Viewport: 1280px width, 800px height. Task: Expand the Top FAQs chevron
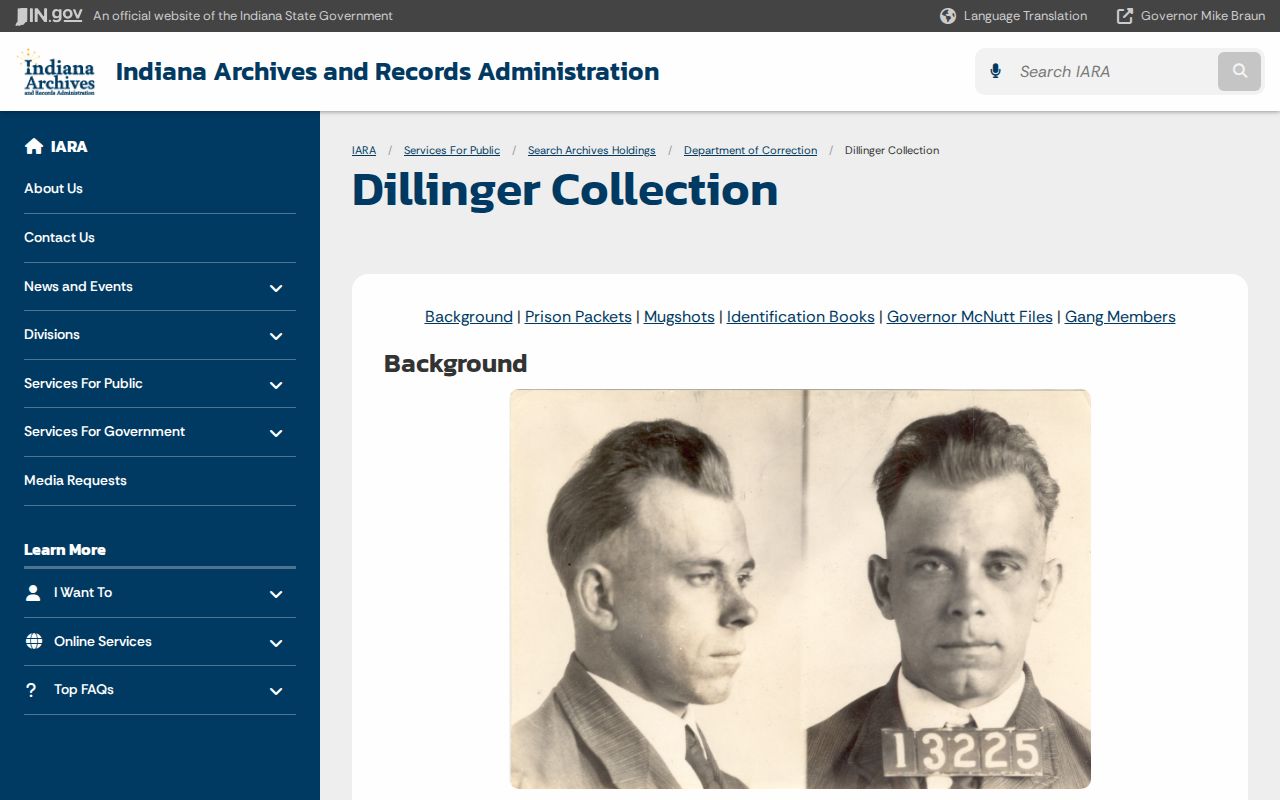point(276,691)
